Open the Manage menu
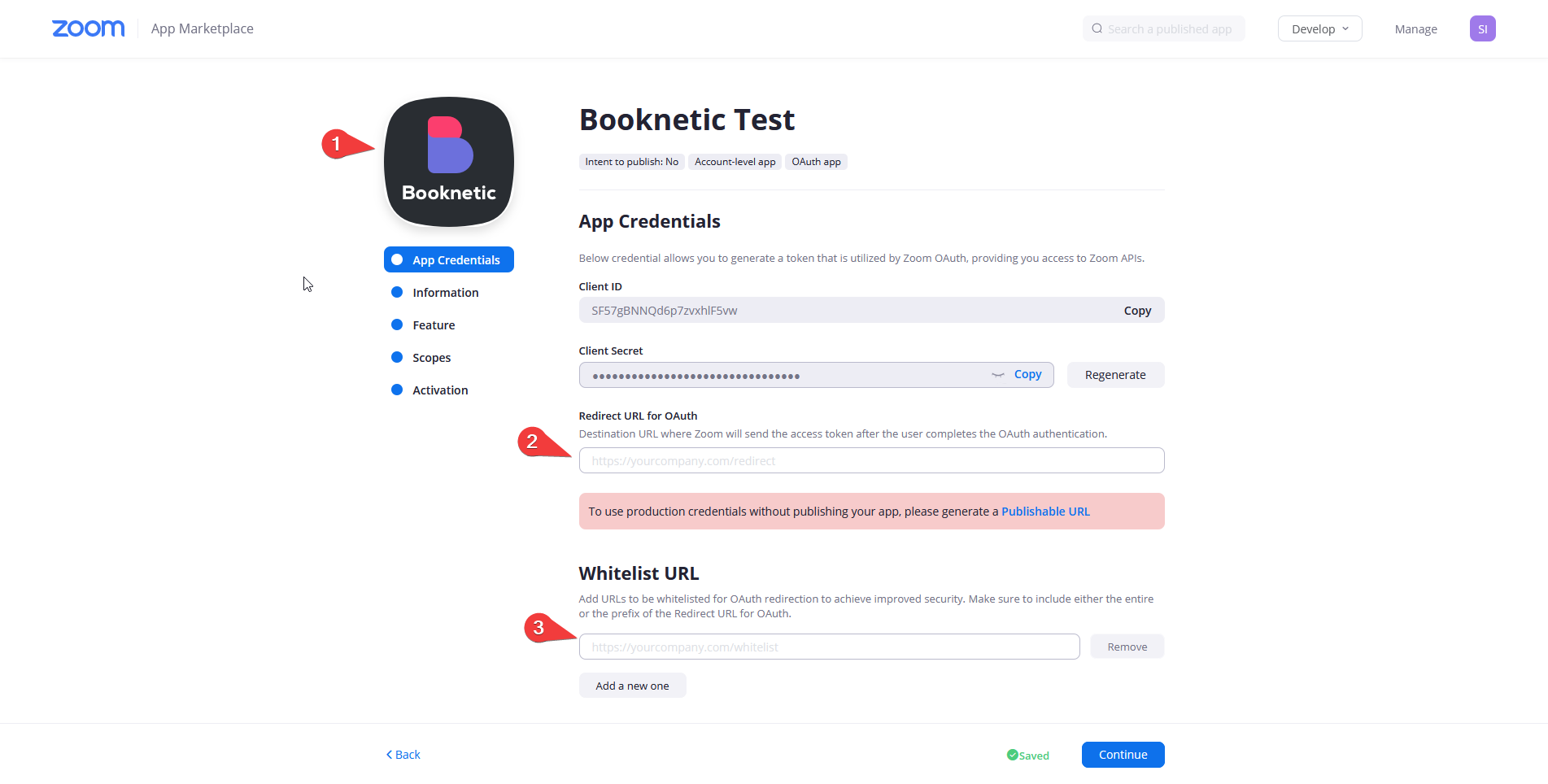The image size is (1548, 784). [x=1415, y=28]
